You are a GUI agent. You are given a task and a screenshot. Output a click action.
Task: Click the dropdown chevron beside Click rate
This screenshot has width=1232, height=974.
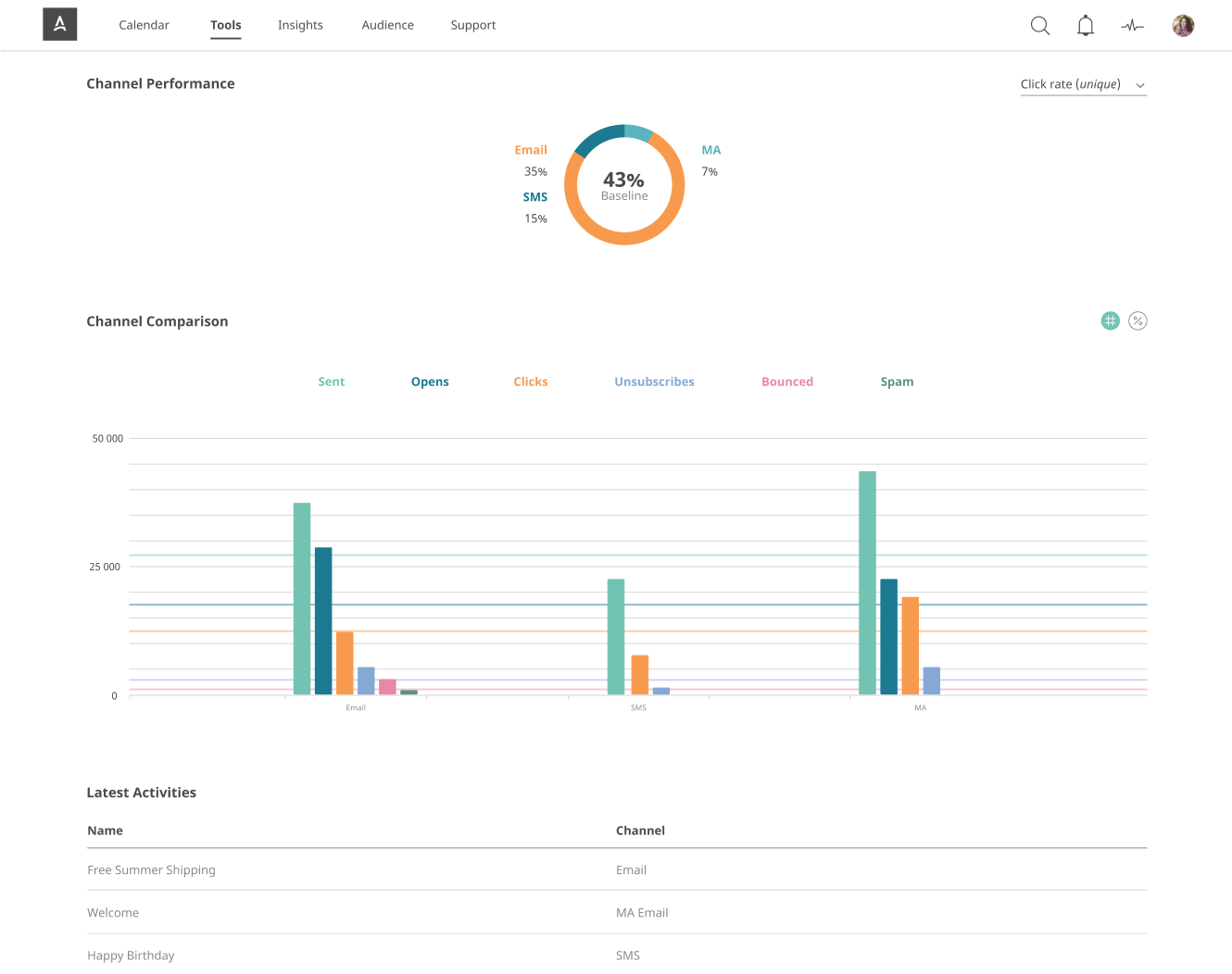(1140, 85)
